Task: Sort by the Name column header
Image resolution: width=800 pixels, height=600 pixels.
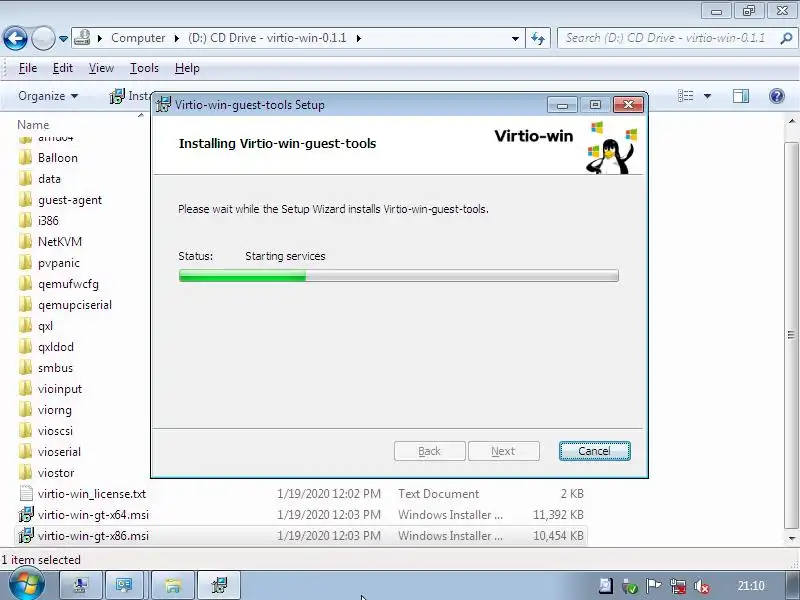Action: coord(33,124)
